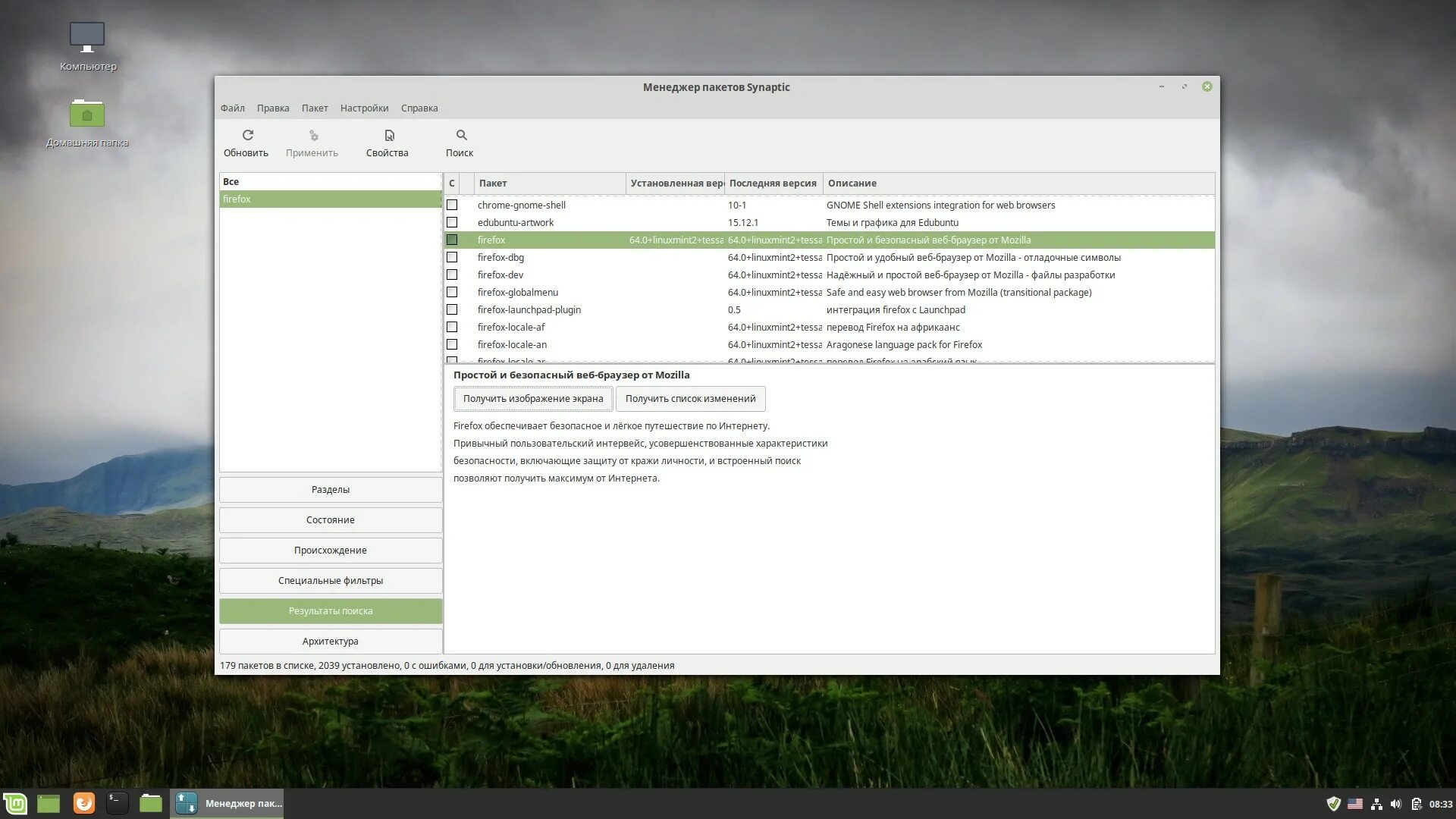
Task: Open the Домашняя папка desktop icon
Action: pyautogui.click(x=87, y=123)
